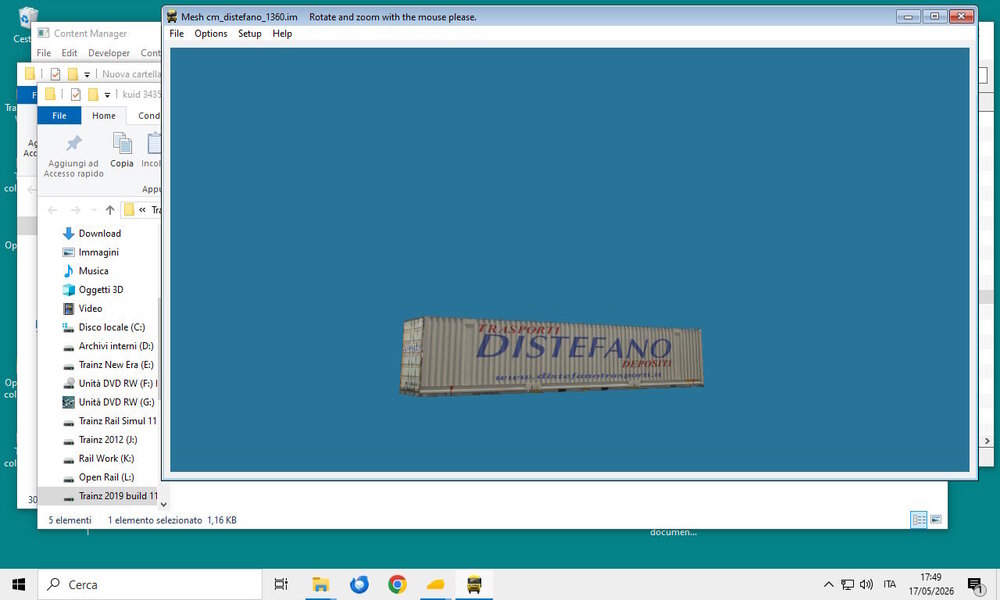Click Aggiungi ad Accesso rapido pin icon

74,143
